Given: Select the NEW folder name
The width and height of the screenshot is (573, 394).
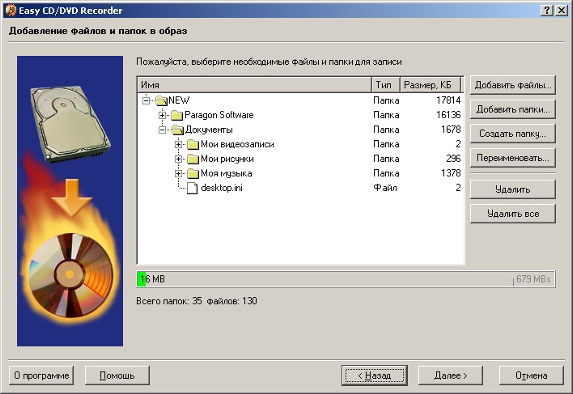Looking at the screenshot, I should [179, 101].
